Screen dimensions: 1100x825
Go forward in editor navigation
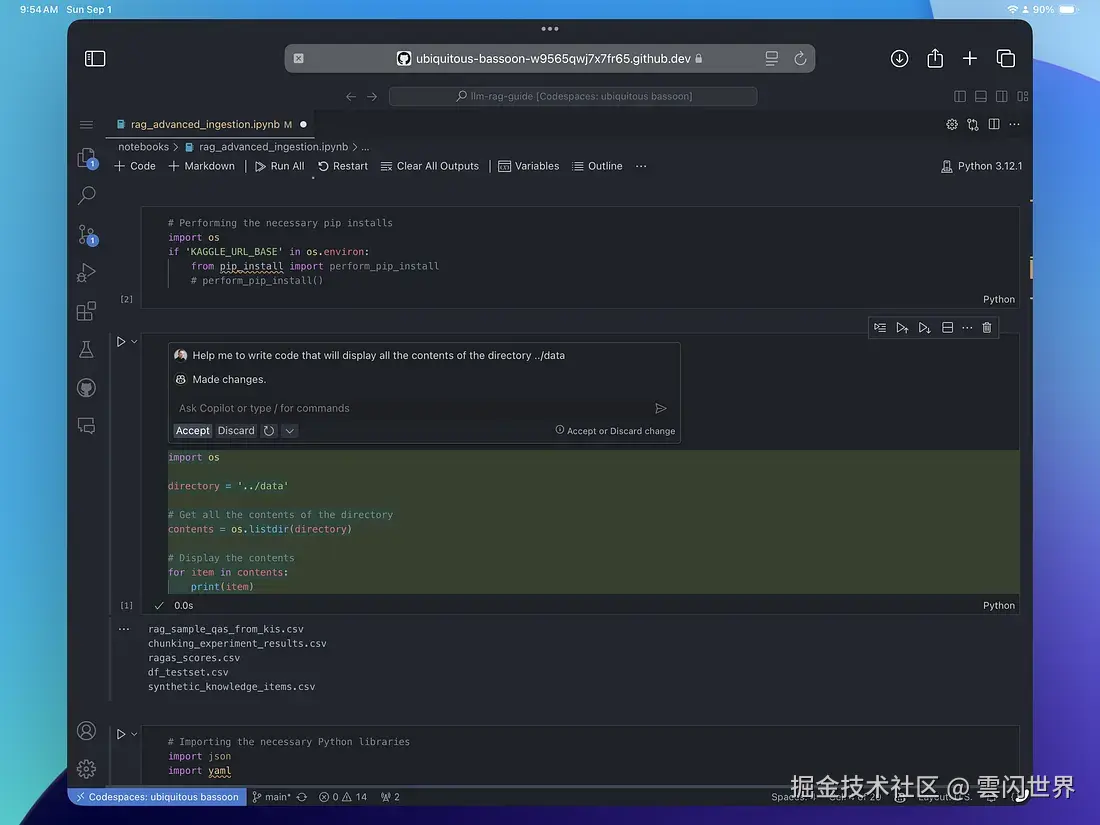372,96
